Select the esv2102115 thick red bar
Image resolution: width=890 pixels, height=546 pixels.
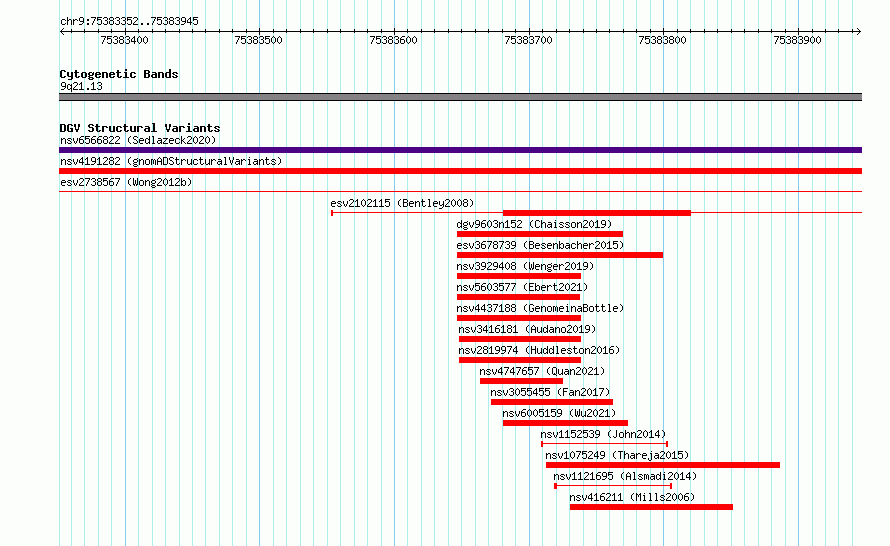tap(597, 213)
